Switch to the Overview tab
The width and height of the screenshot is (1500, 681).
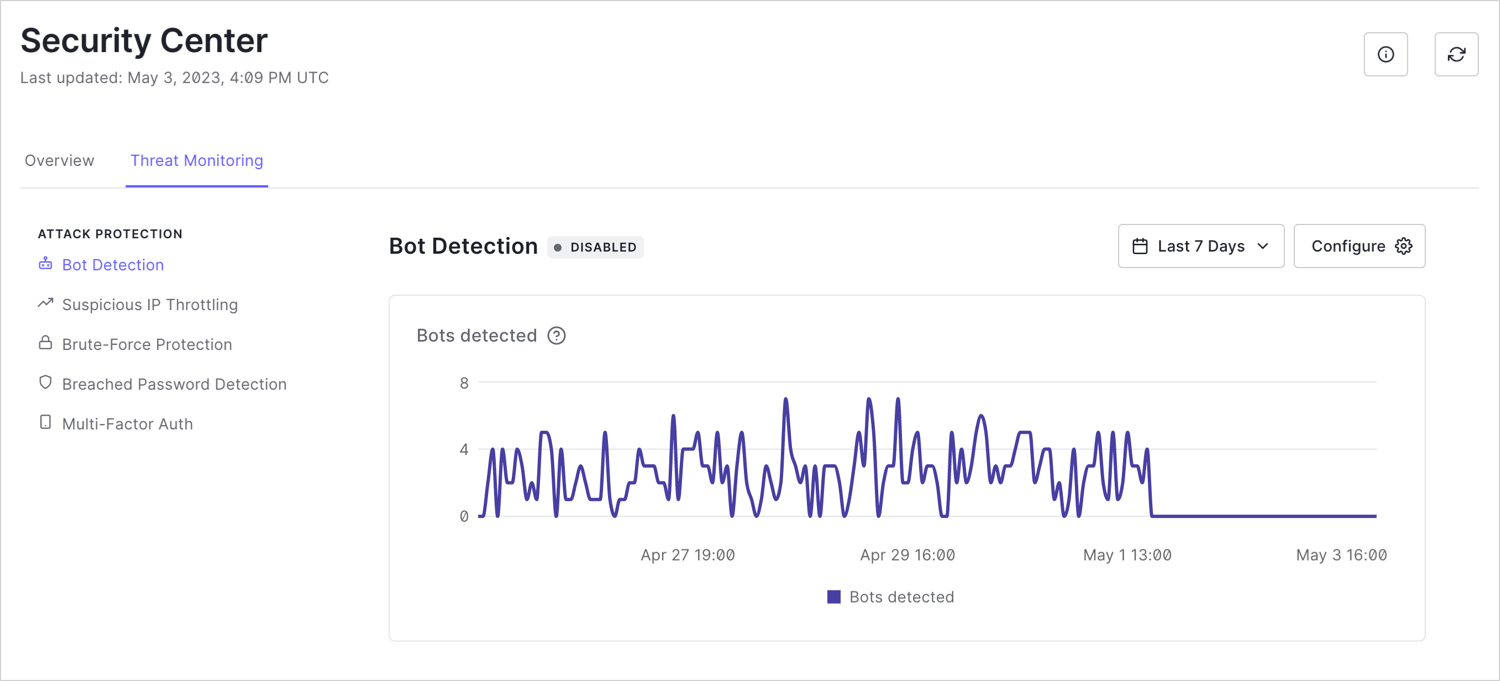(x=59, y=160)
